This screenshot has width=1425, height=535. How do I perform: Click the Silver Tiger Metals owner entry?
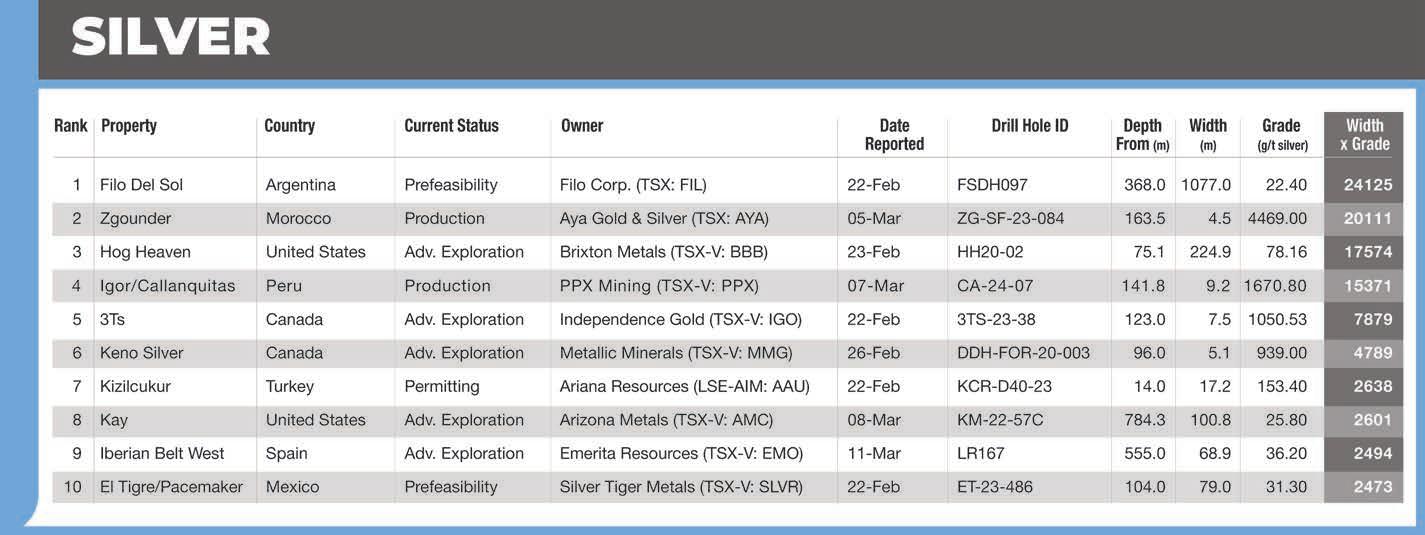(681, 487)
